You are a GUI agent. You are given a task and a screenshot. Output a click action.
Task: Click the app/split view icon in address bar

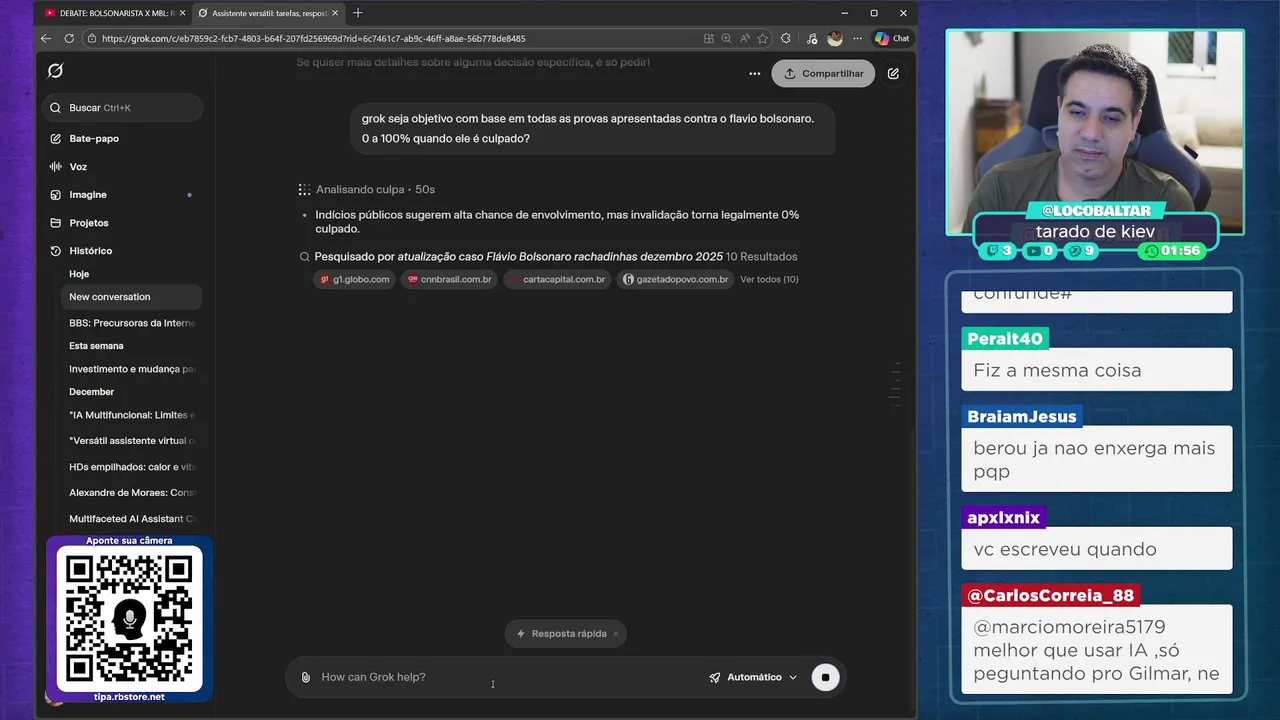click(708, 38)
